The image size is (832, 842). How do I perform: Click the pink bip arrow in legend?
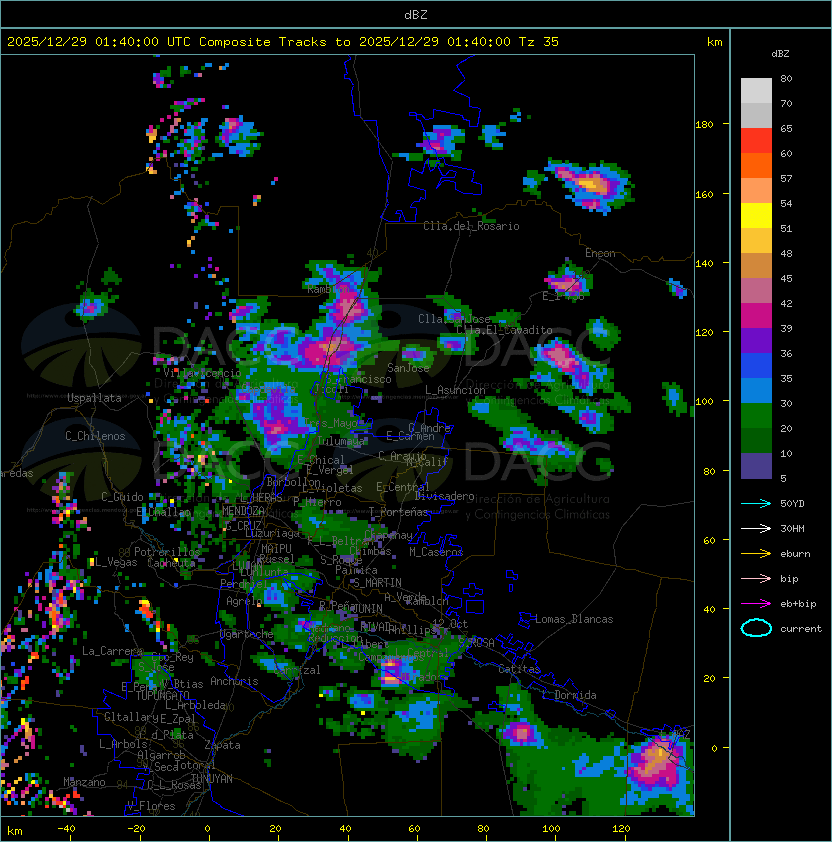(756, 578)
